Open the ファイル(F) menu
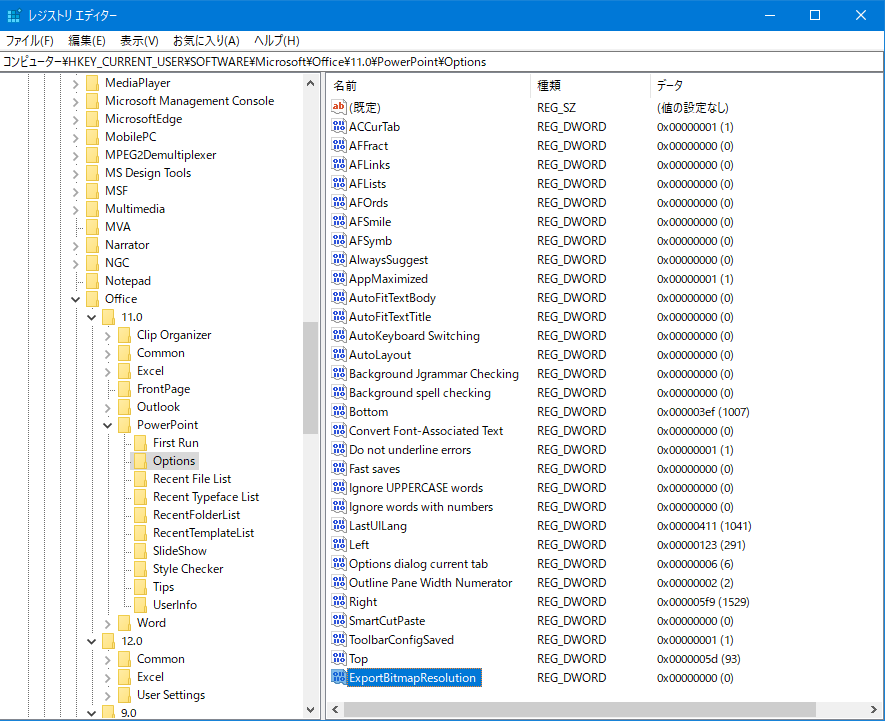The image size is (885, 721). pos(29,41)
